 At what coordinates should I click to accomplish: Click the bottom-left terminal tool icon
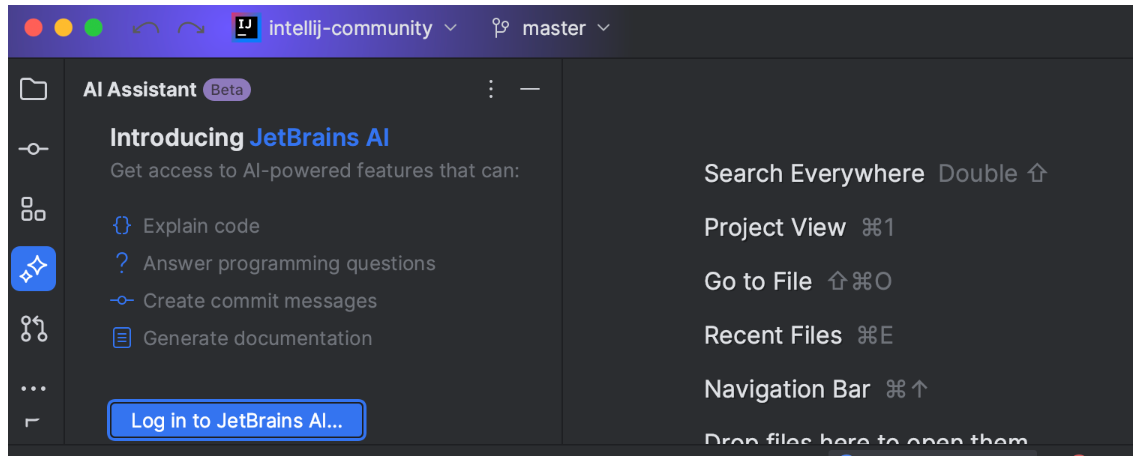pyautogui.click(x=32, y=422)
